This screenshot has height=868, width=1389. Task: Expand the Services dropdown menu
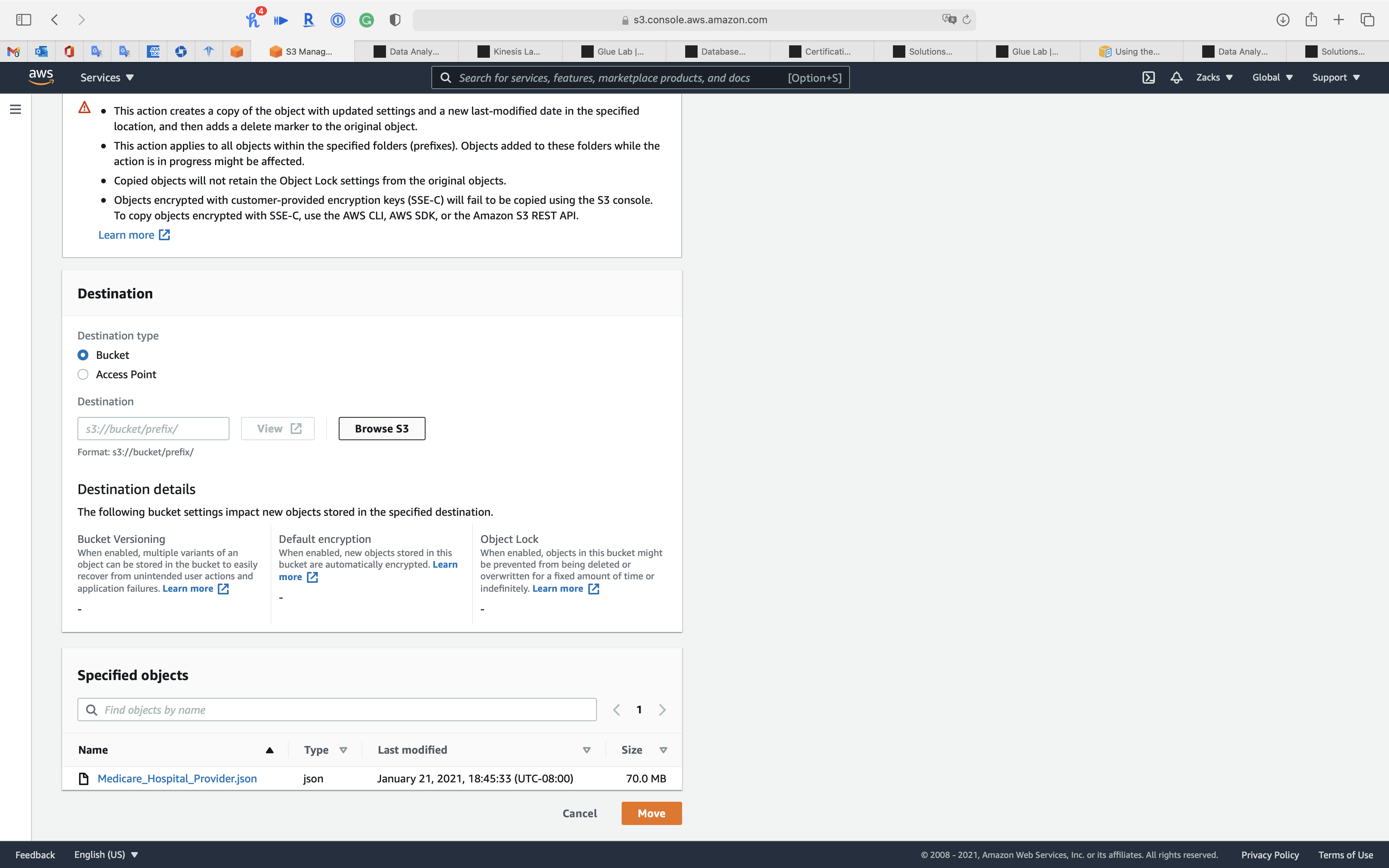tap(107, 77)
